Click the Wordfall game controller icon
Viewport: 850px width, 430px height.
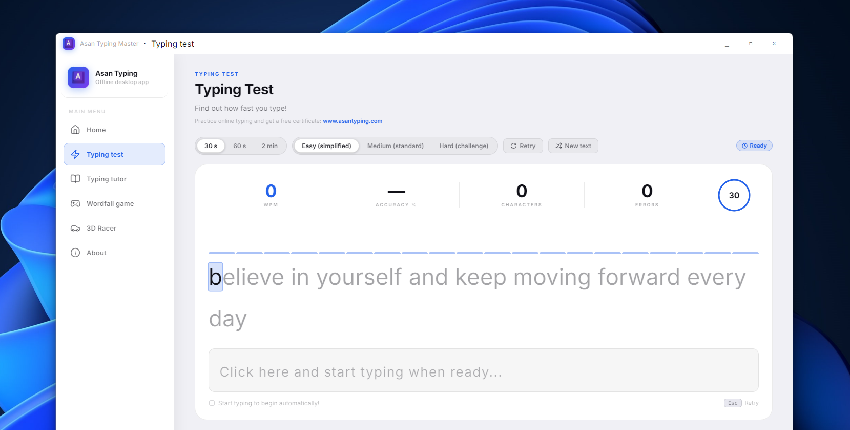tap(75, 203)
